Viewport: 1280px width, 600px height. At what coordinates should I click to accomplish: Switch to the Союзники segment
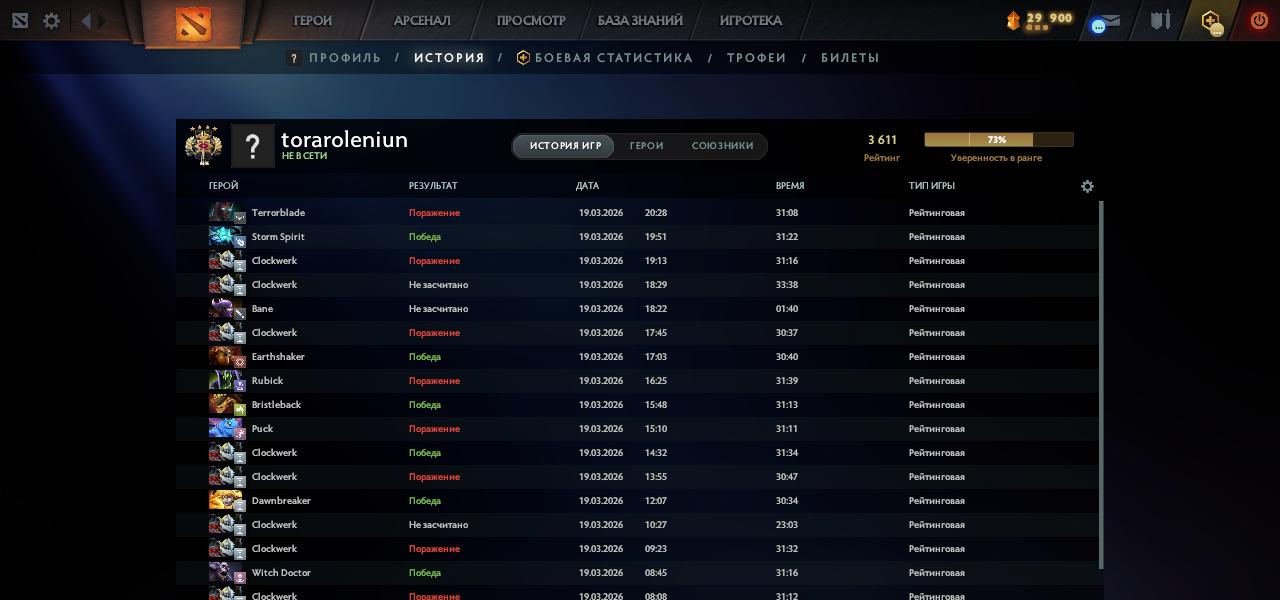(722, 146)
